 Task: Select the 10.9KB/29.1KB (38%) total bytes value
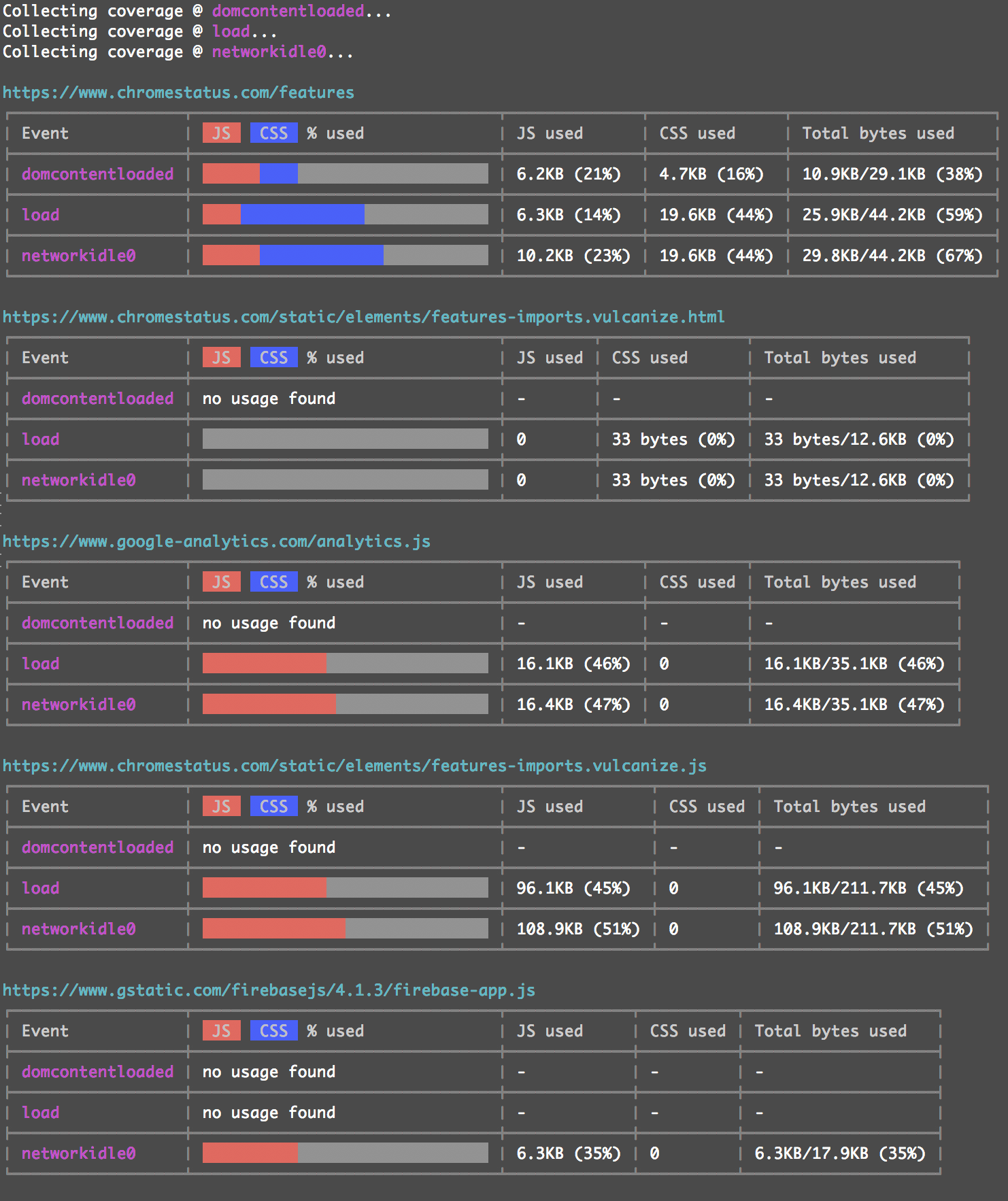tap(892, 174)
